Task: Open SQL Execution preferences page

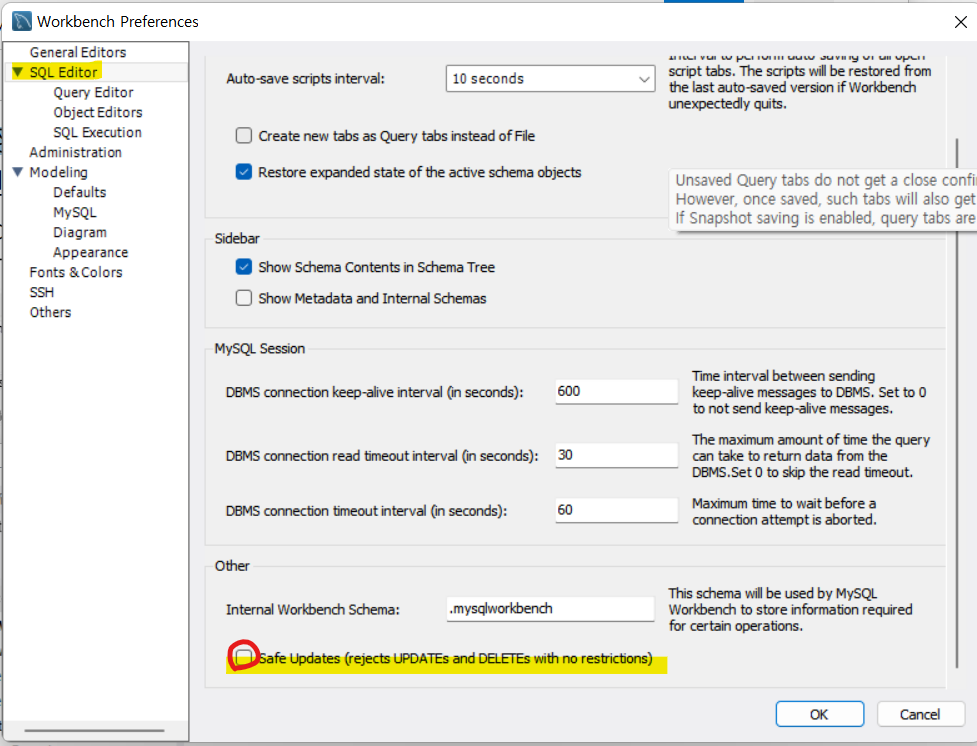Action: click(x=97, y=132)
